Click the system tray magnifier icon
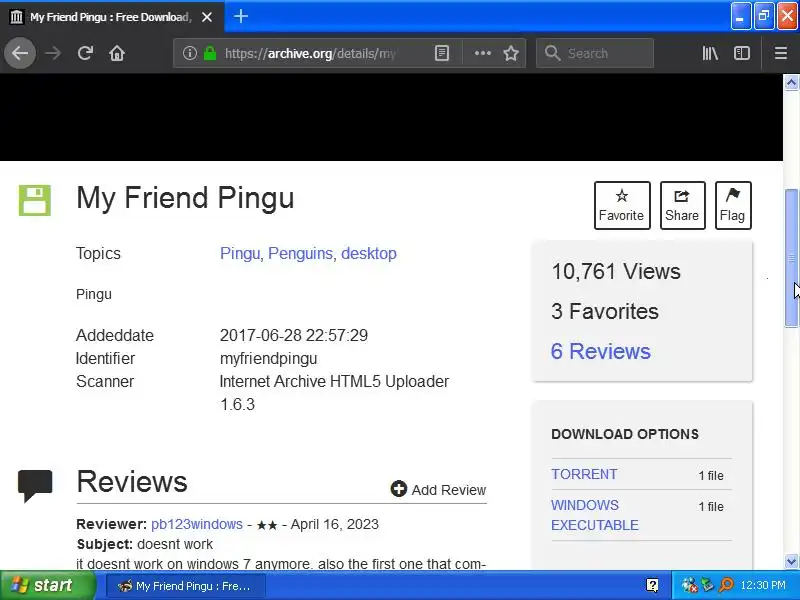Image resolution: width=800 pixels, height=600 pixels. (x=726, y=585)
